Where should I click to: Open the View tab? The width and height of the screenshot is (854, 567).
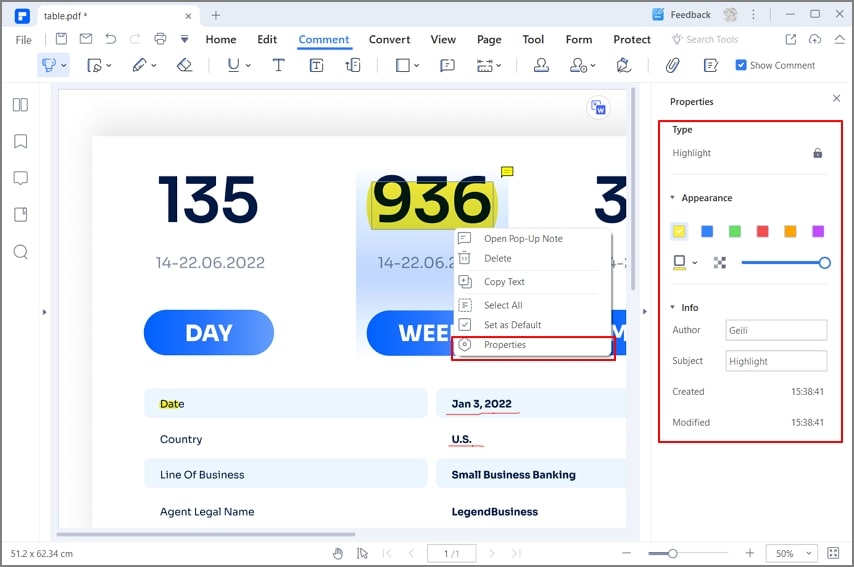coord(443,39)
